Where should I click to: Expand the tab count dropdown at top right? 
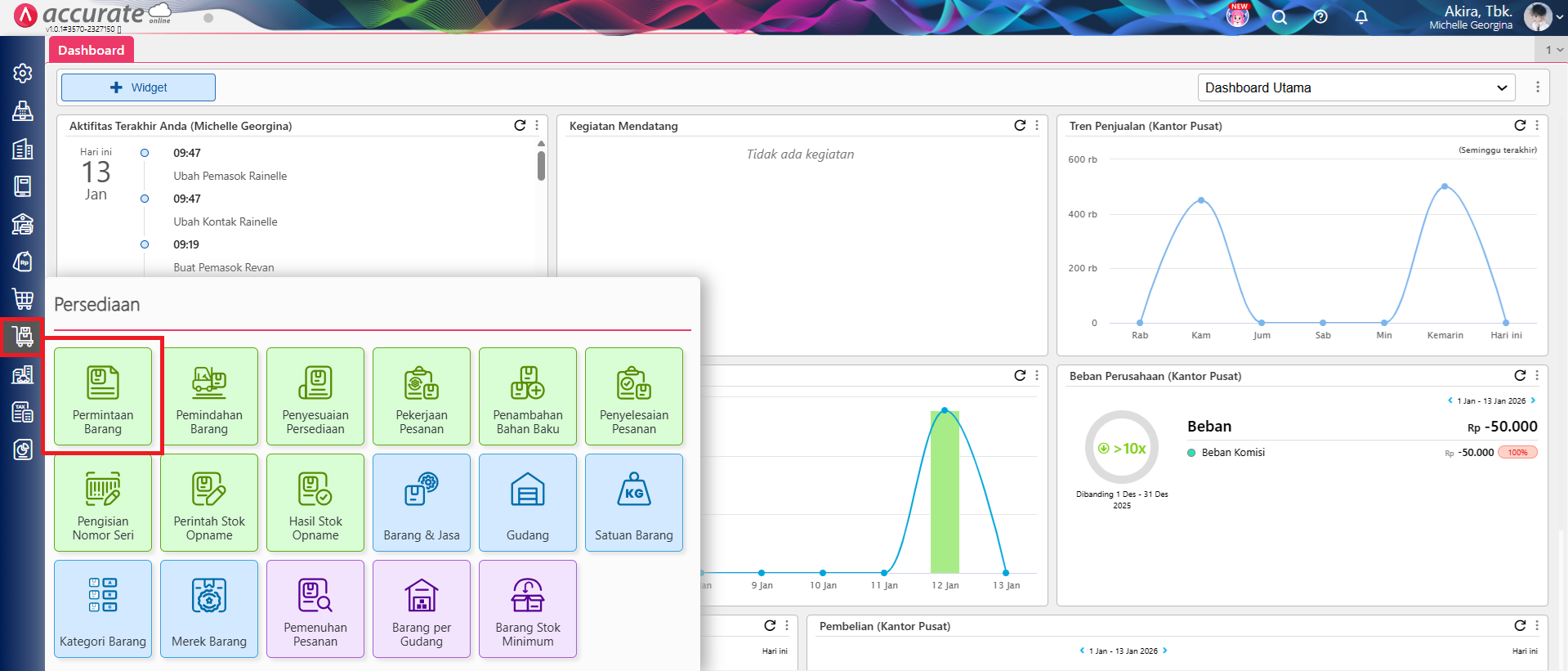[1553, 50]
